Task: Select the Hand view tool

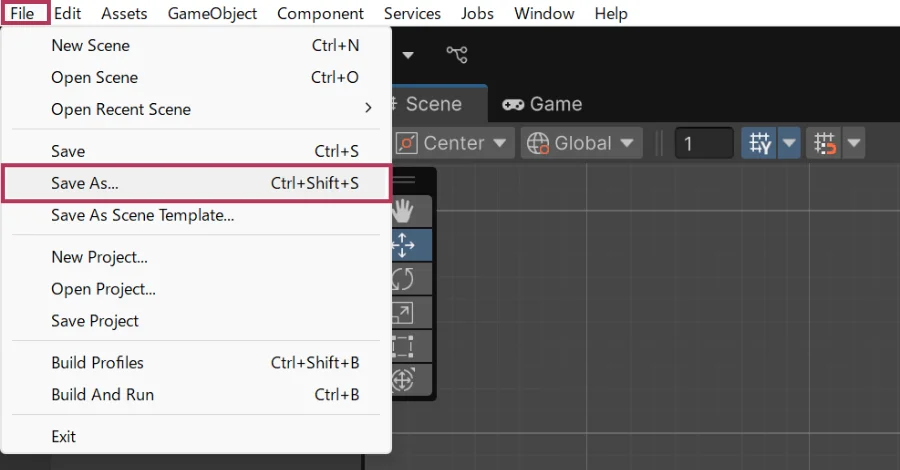Action: [404, 211]
